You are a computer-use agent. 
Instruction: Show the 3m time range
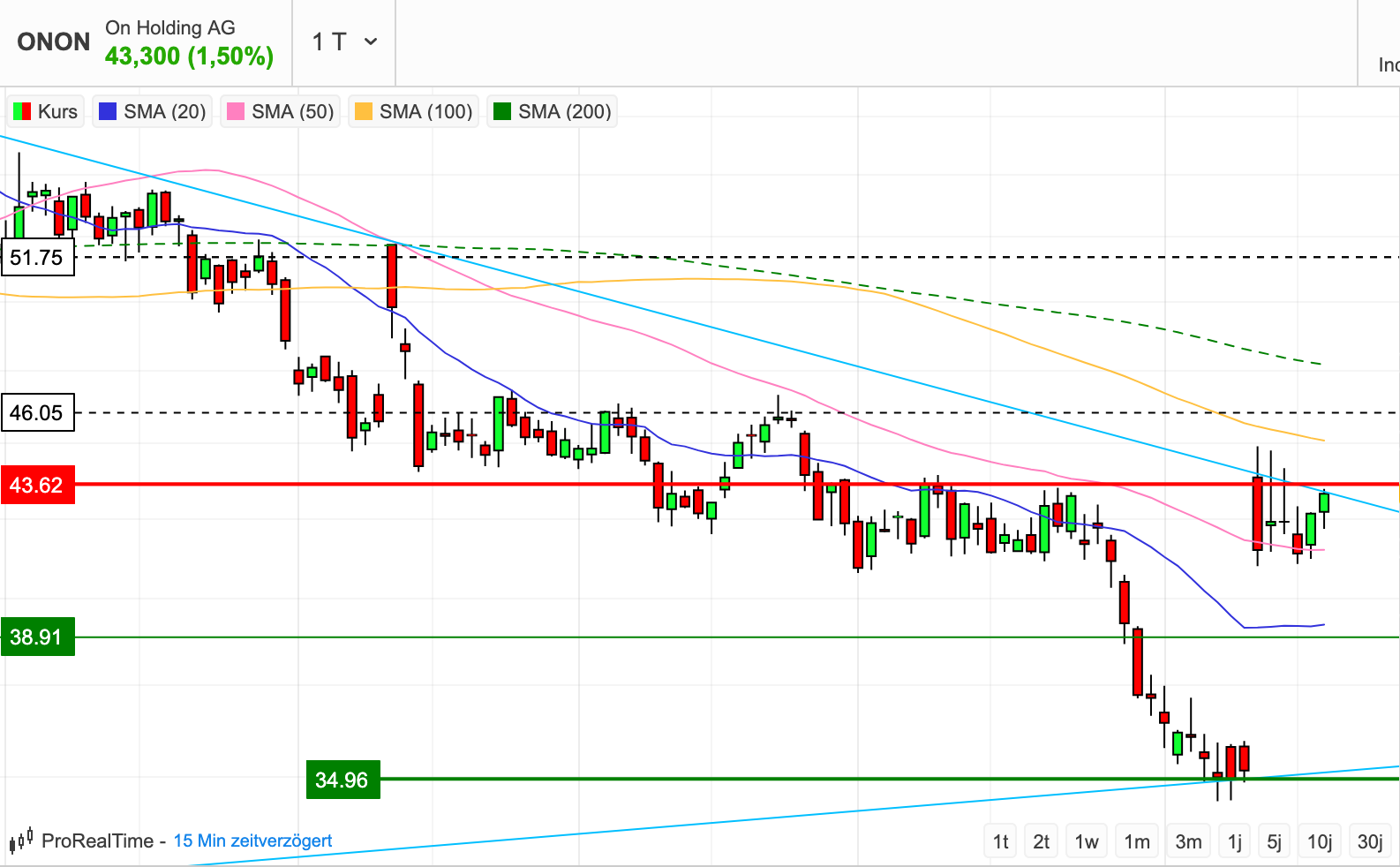[x=1188, y=841]
